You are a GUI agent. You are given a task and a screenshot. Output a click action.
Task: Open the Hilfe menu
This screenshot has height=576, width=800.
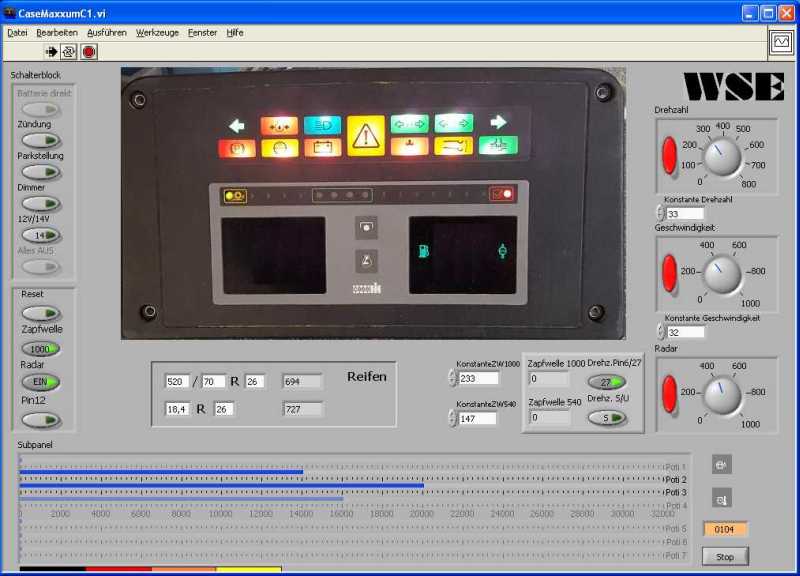[235, 33]
